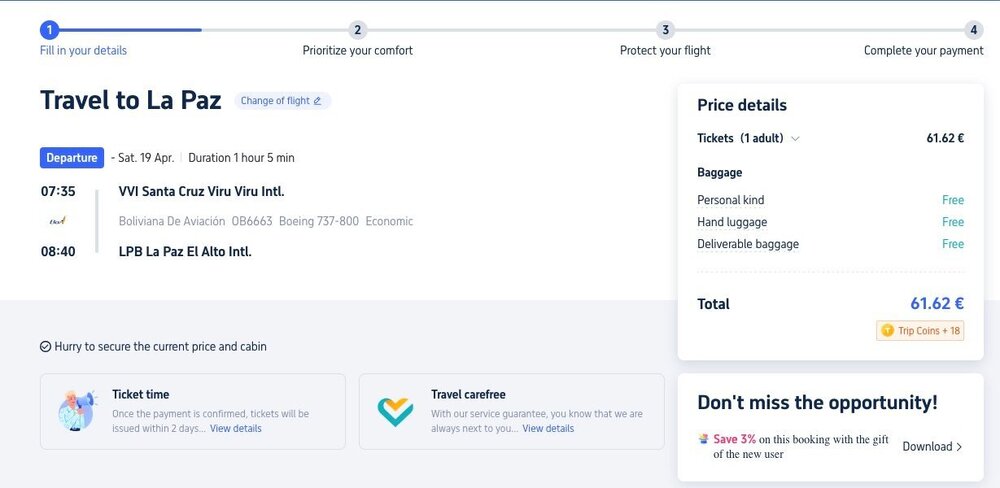Go to step 3 Protect your flight
This screenshot has height=488, width=1000.
pyautogui.click(x=666, y=30)
